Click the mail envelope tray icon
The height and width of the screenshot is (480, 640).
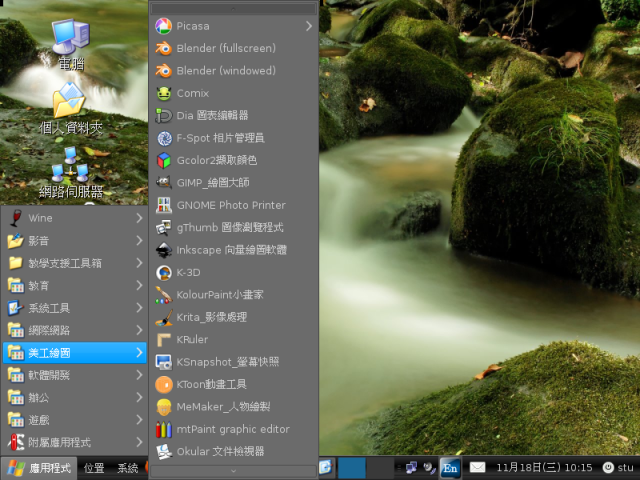point(477,467)
